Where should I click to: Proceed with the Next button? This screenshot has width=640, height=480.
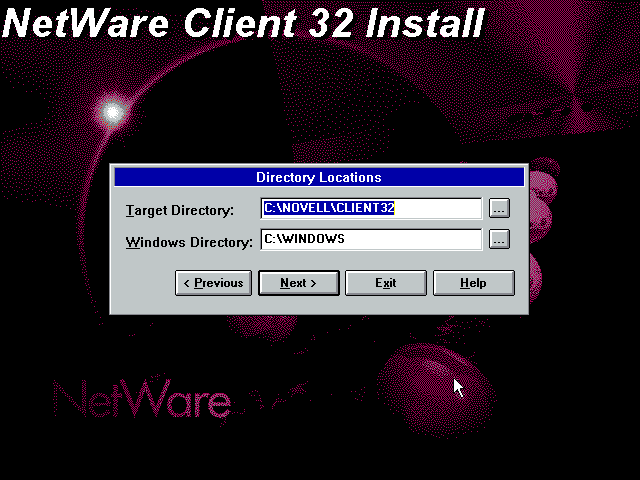click(x=299, y=283)
